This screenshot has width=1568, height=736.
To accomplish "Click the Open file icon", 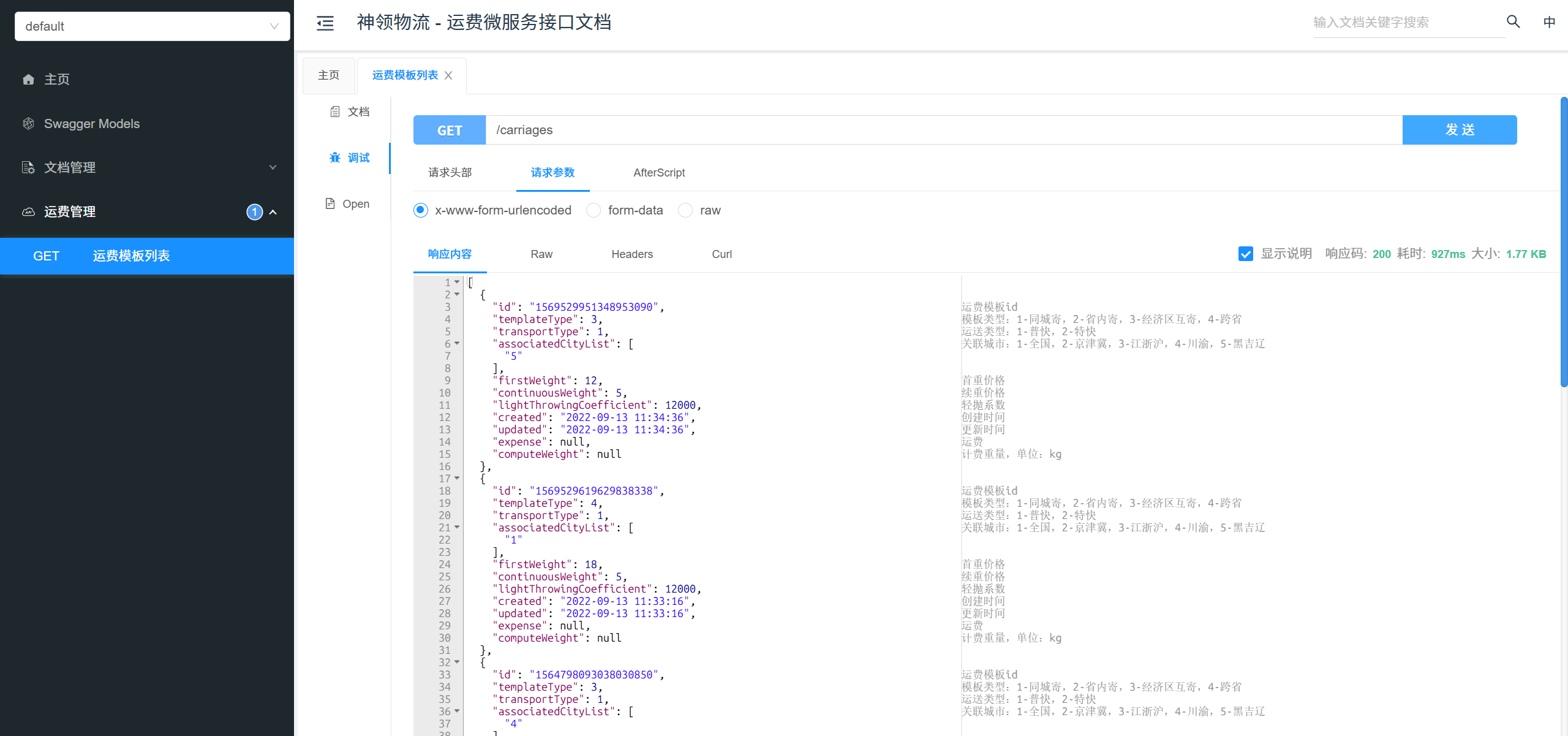I will [x=330, y=204].
